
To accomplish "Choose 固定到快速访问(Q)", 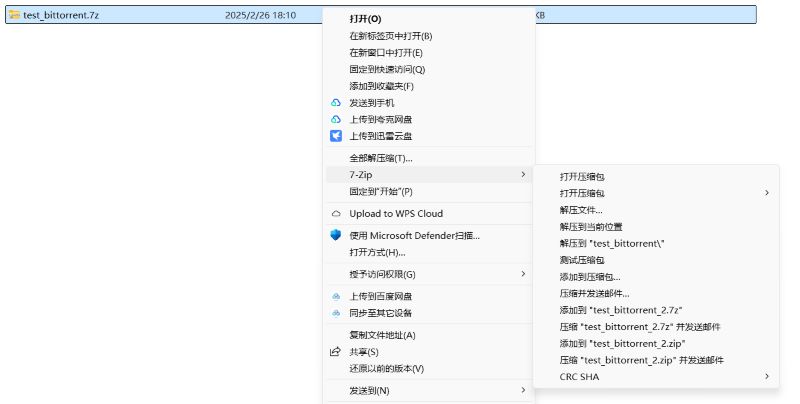I will tap(387, 69).
